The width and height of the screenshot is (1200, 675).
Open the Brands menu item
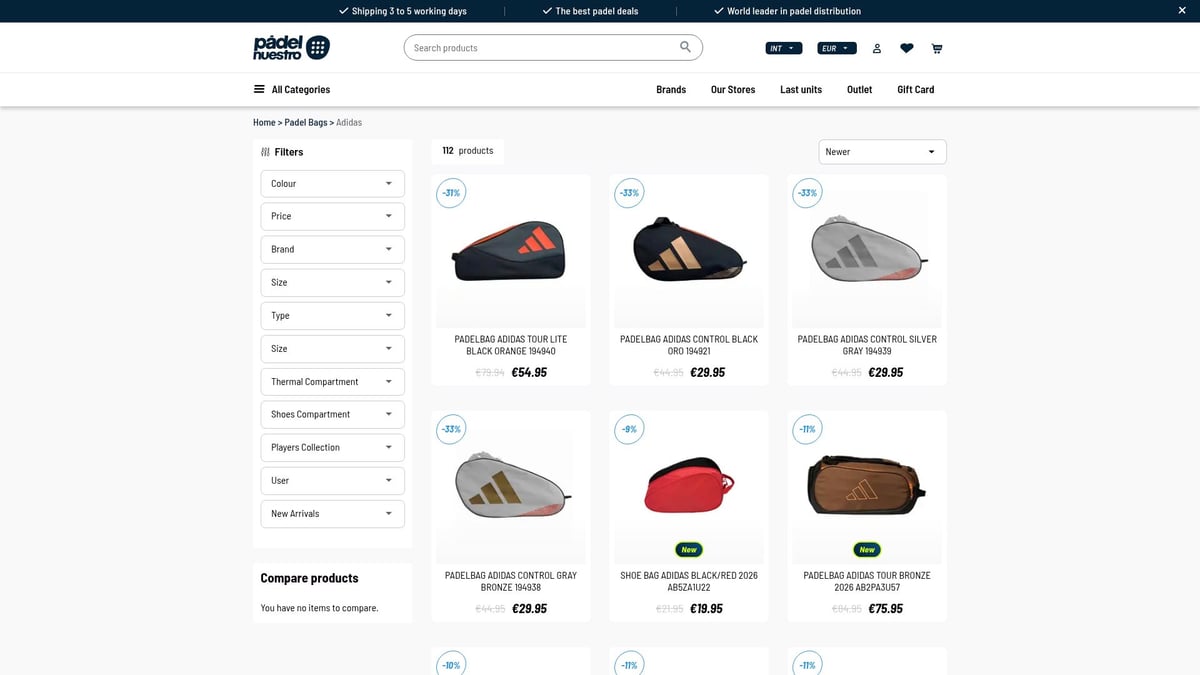(671, 89)
